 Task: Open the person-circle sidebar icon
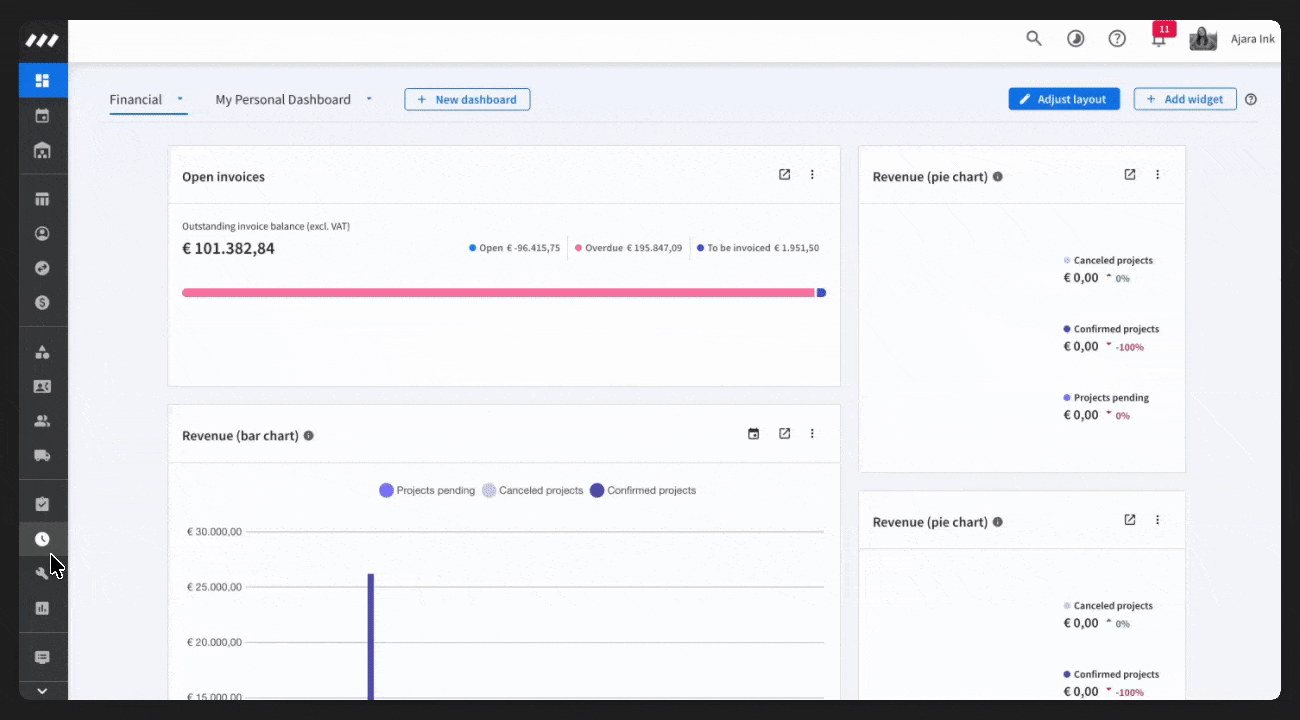(x=42, y=234)
